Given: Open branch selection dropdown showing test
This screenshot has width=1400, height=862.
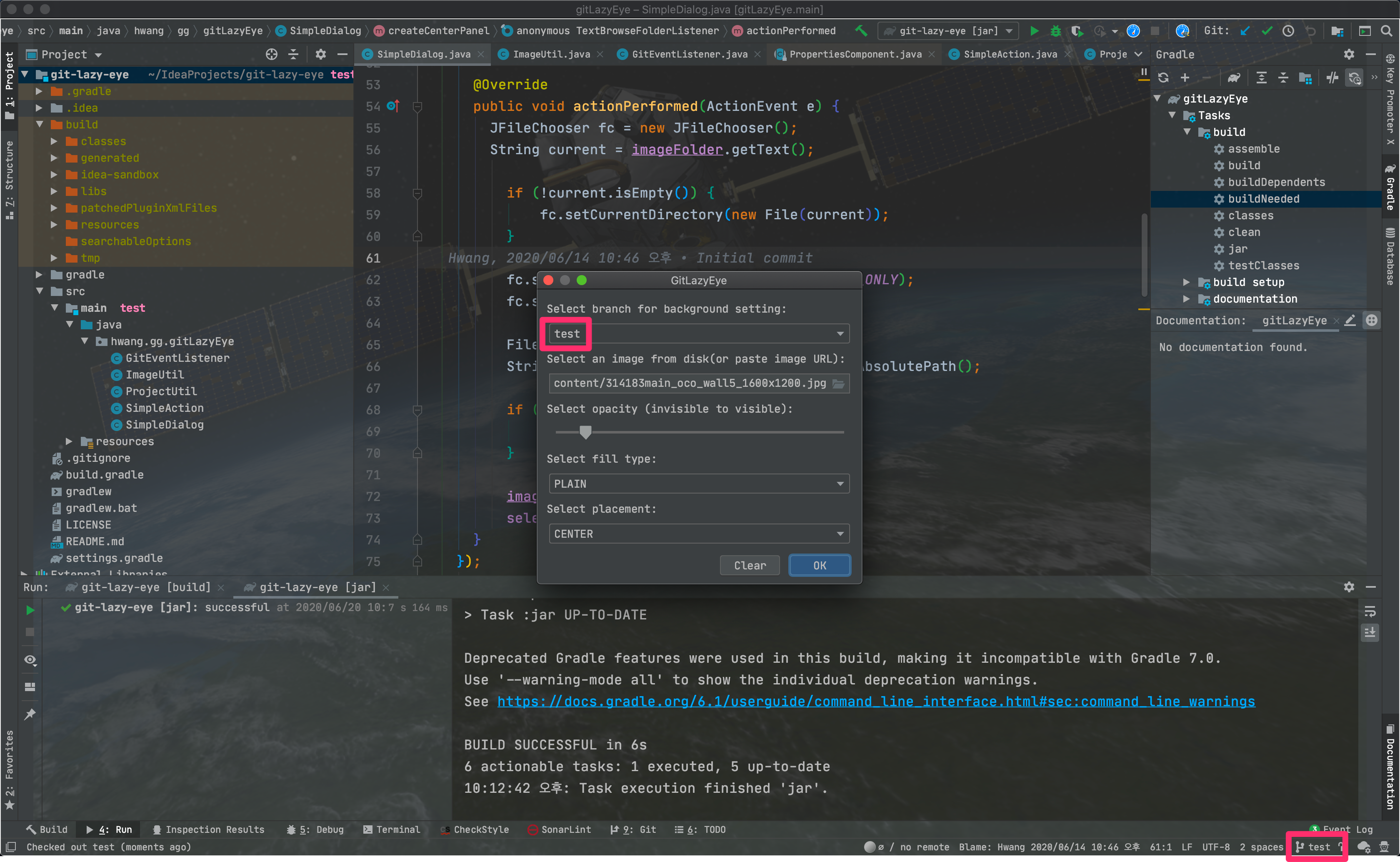Looking at the screenshot, I should pos(699,333).
